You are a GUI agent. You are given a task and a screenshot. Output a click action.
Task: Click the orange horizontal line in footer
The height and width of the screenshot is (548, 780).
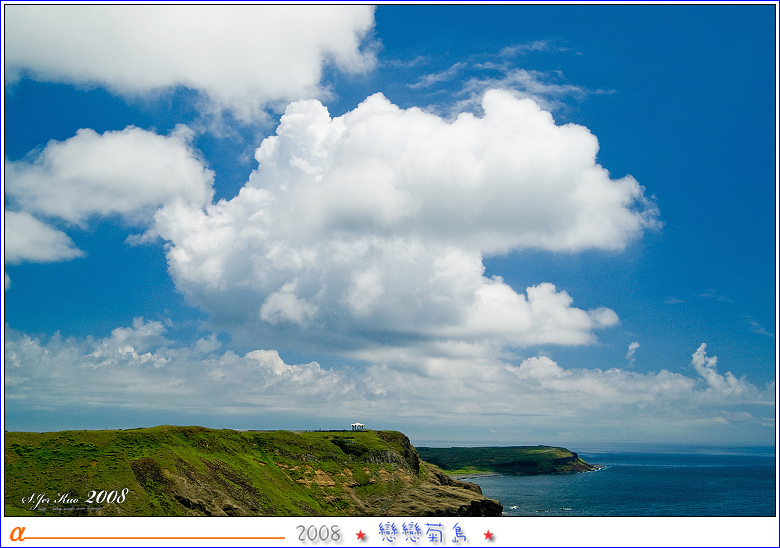(x=155, y=538)
